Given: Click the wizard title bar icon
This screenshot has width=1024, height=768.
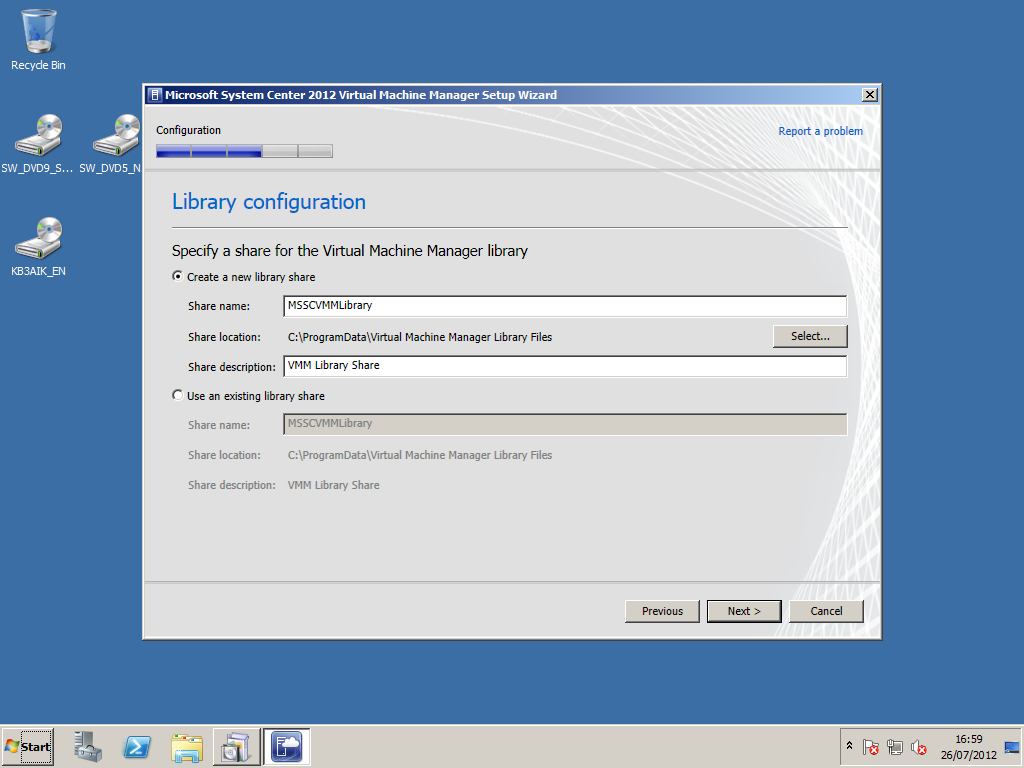Looking at the screenshot, I should coord(155,95).
